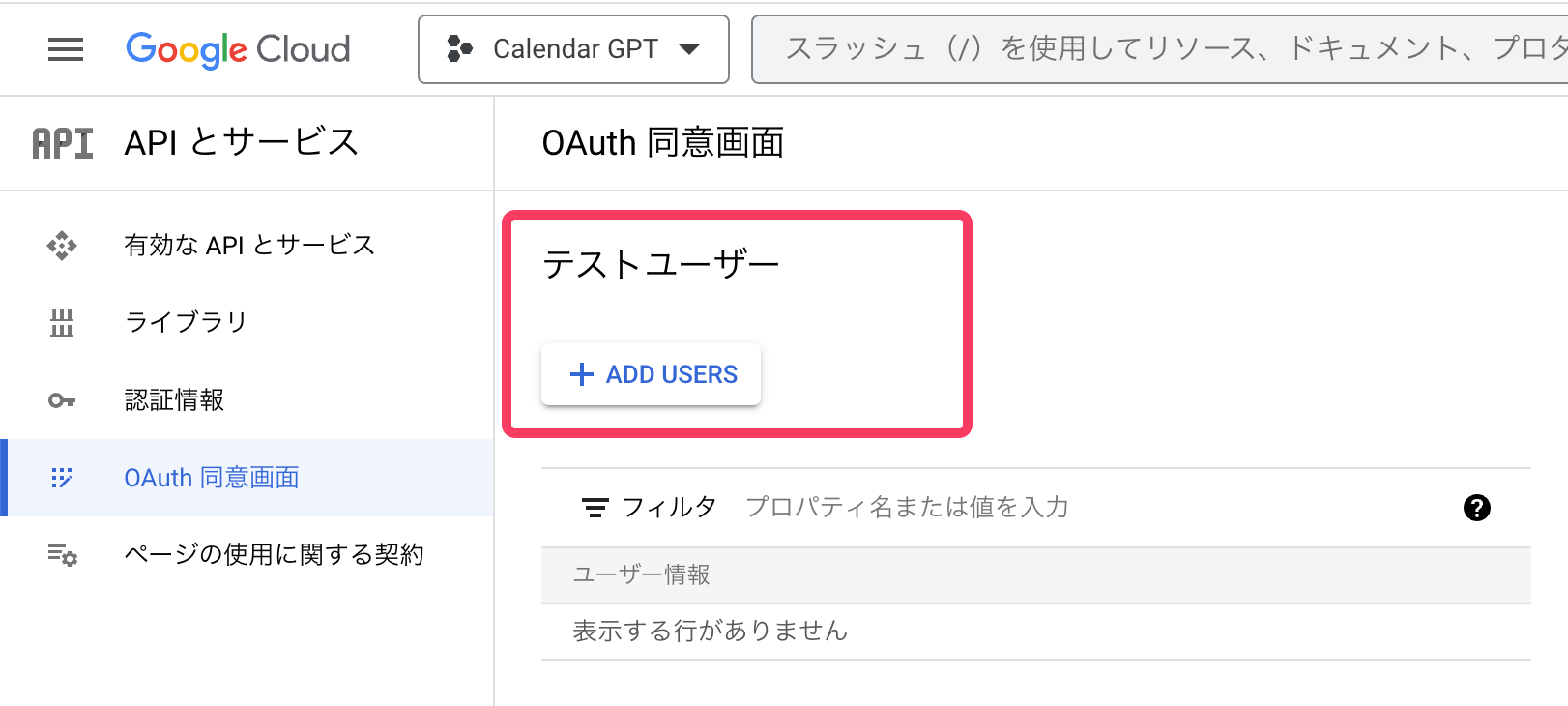
Task: Expand project dropdown arrow next to Calendar GPT
Action: pyautogui.click(x=689, y=49)
